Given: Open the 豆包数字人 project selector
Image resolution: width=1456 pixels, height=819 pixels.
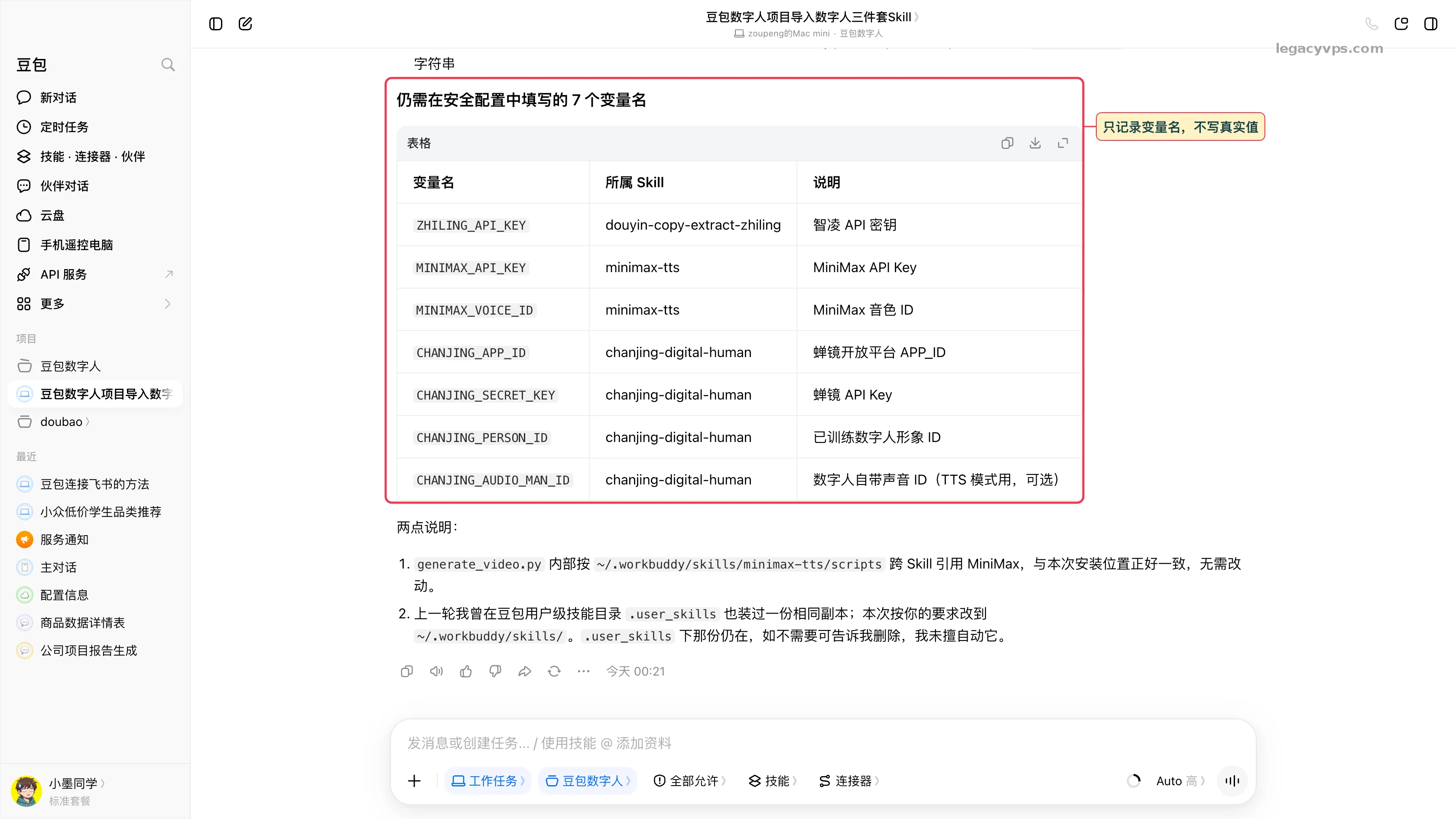Looking at the screenshot, I should pyautogui.click(x=587, y=780).
